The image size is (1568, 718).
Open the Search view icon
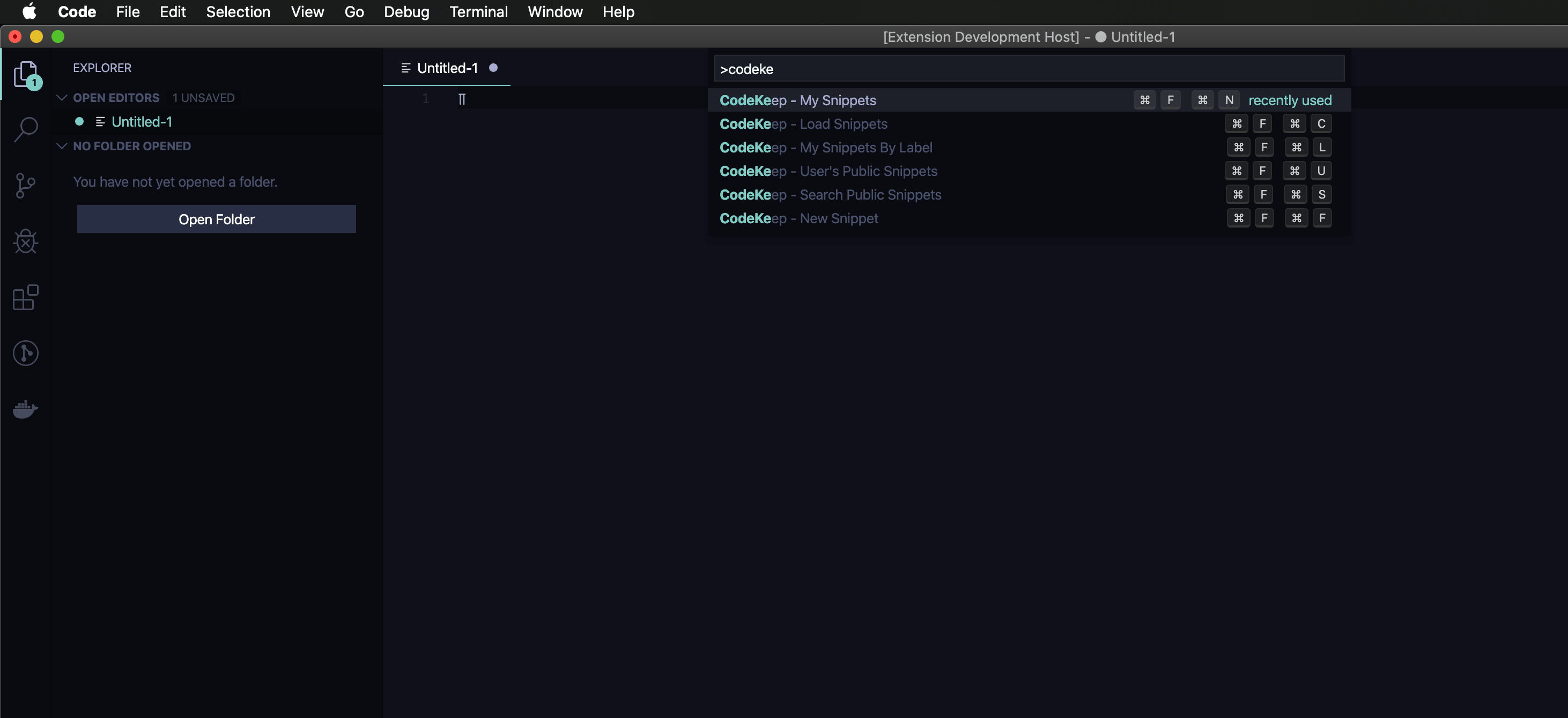[x=26, y=130]
